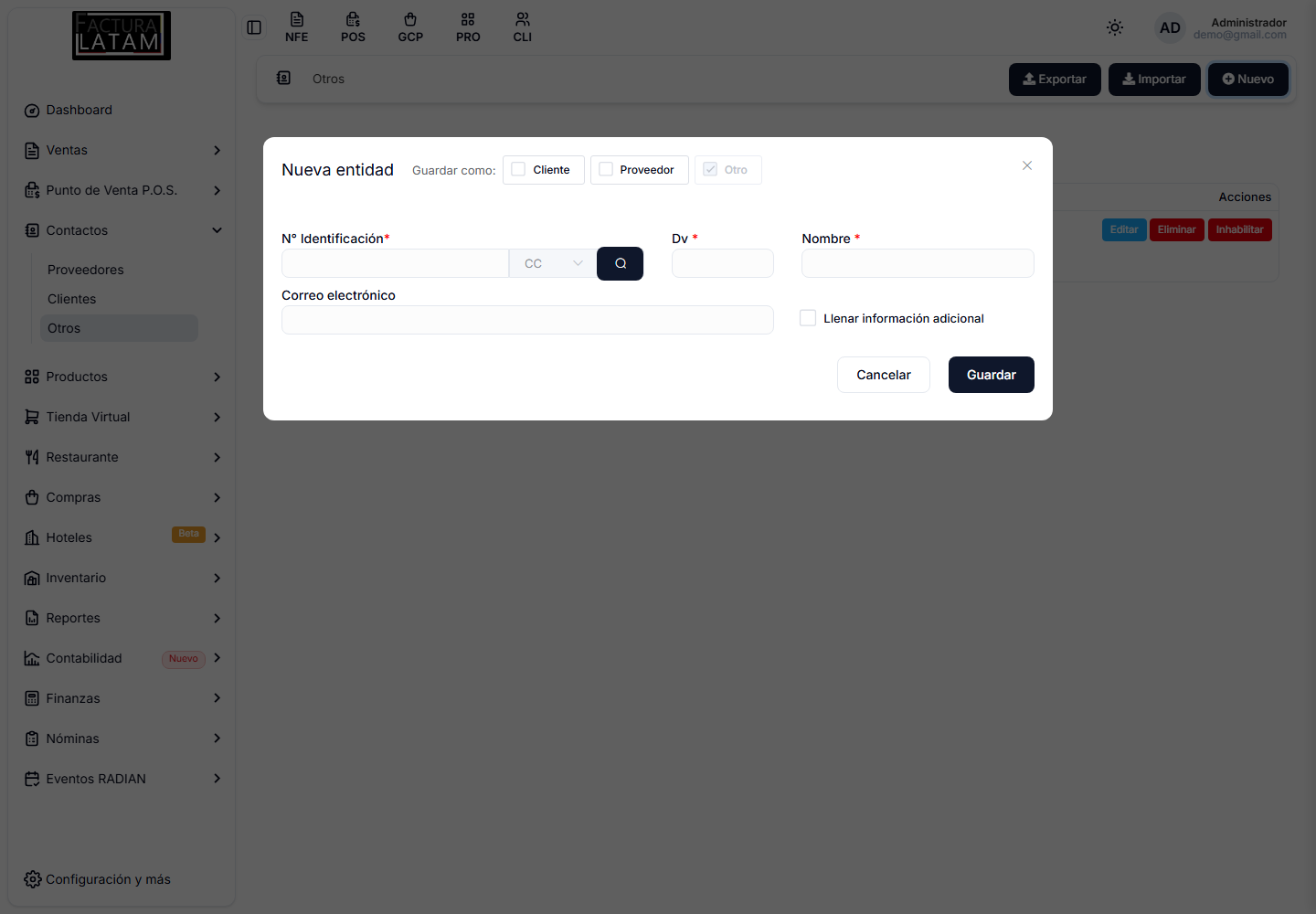Expand the Compras menu chevron
This screenshot has width=1316, height=914.
click(218, 497)
